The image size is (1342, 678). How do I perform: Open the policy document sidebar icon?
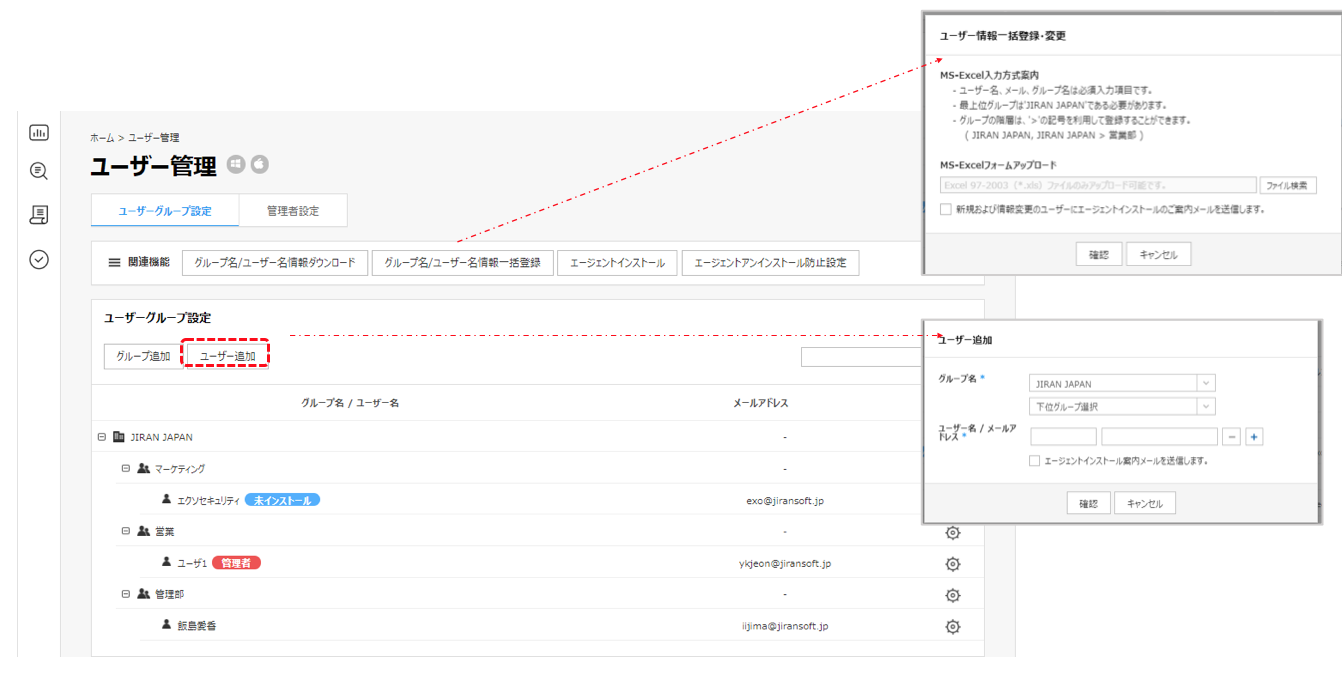coord(39,215)
